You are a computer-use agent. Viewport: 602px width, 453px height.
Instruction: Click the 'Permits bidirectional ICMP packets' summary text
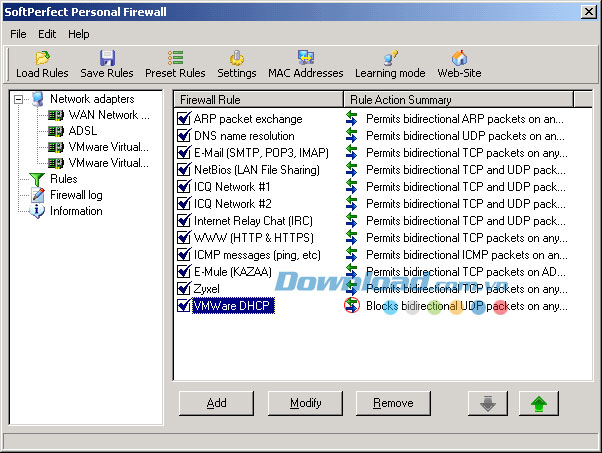(x=466, y=255)
